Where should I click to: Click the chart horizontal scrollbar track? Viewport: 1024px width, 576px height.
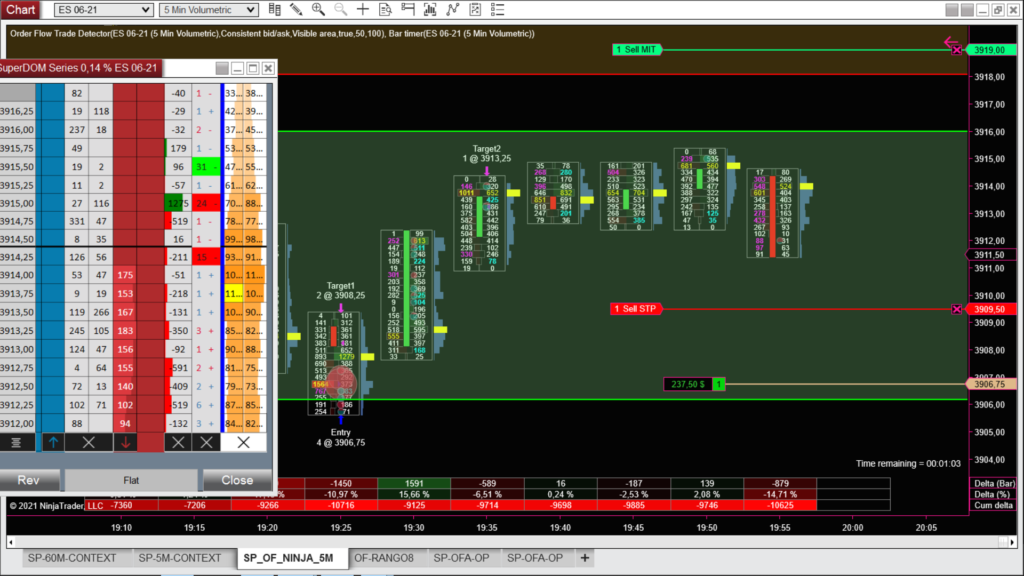[x=509, y=542]
